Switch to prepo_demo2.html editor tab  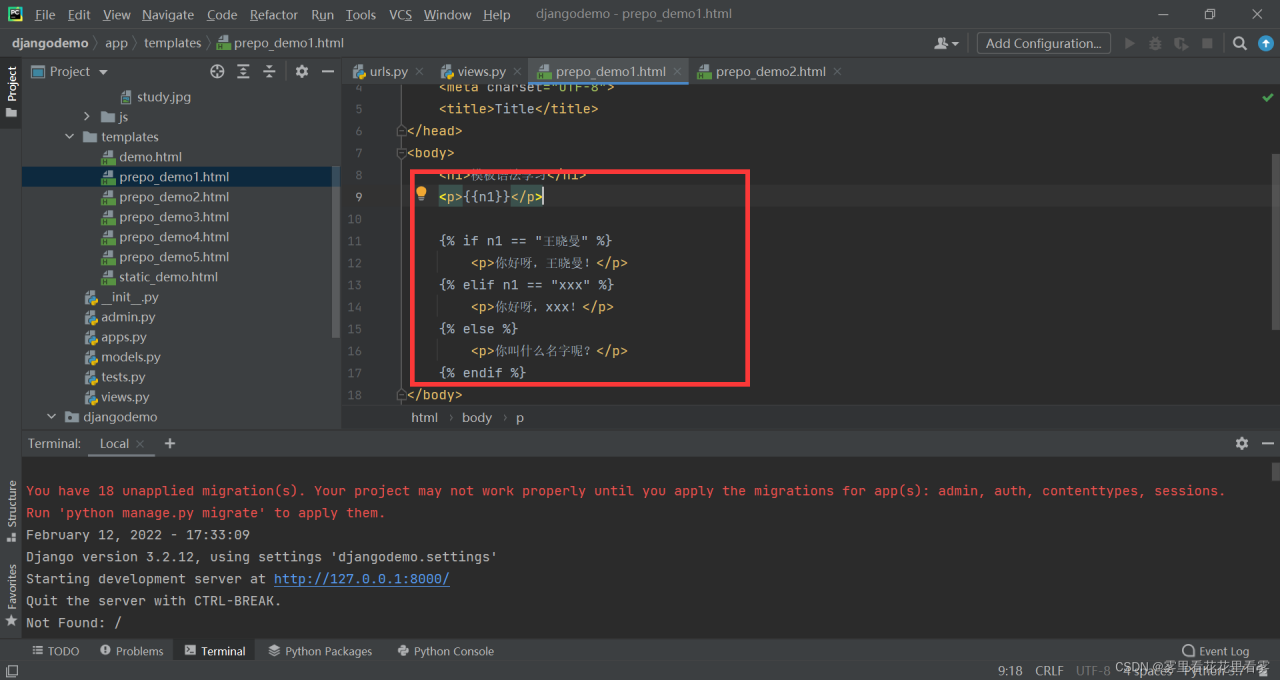click(x=769, y=72)
